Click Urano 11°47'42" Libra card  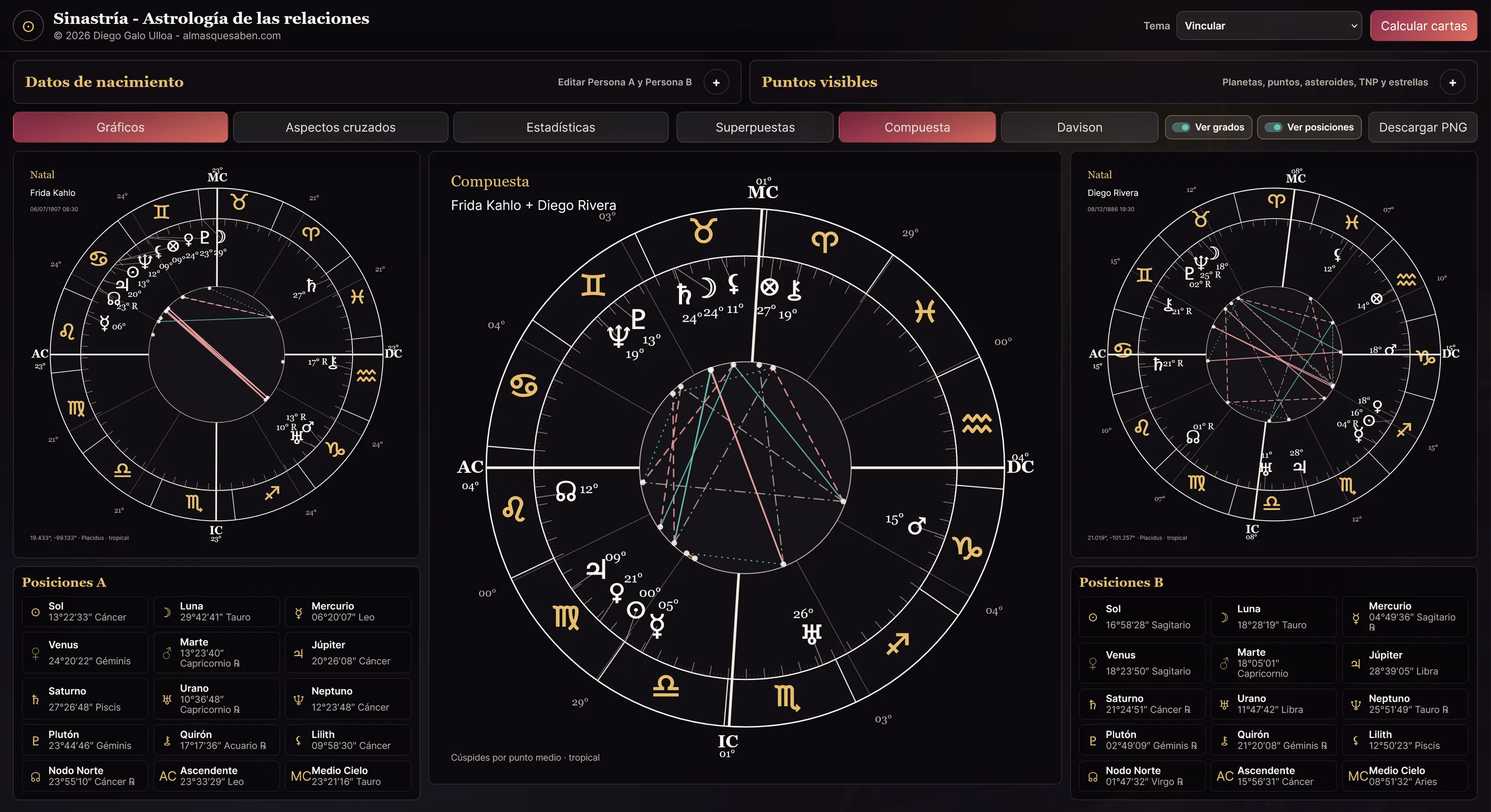pyautogui.click(x=1273, y=704)
